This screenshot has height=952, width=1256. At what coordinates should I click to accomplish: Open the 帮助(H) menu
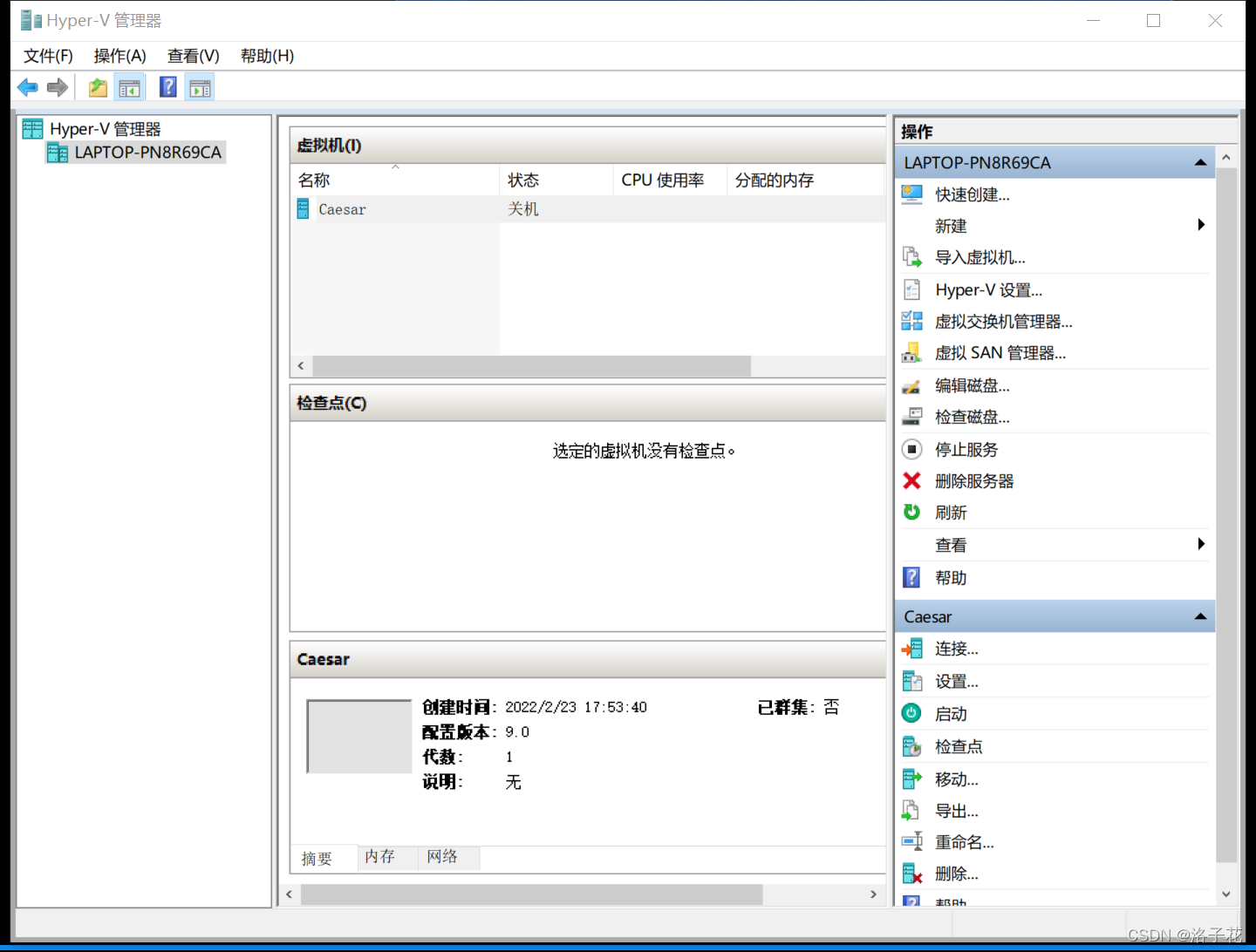pos(267,56)
